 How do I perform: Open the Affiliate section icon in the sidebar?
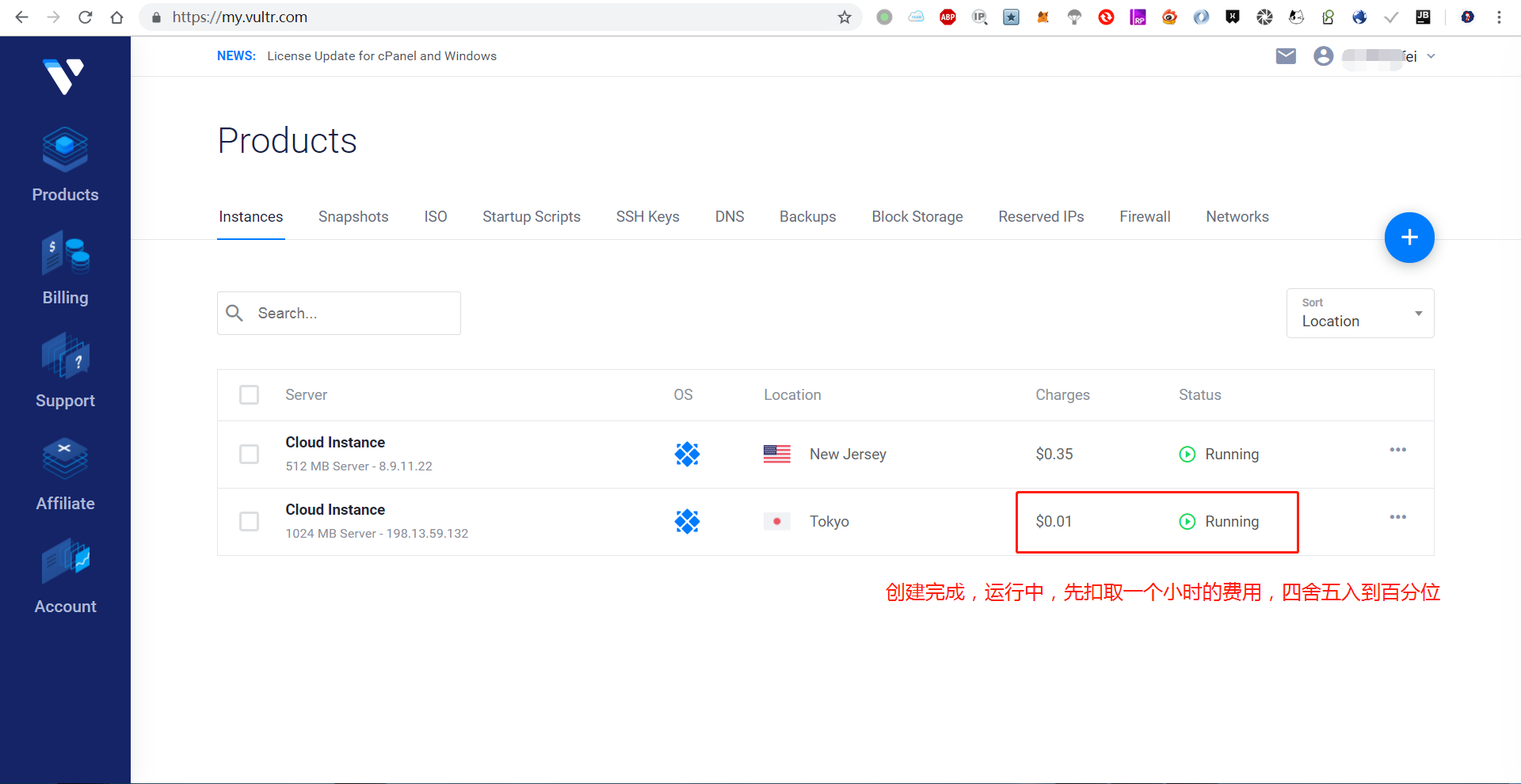coord(65,459)
